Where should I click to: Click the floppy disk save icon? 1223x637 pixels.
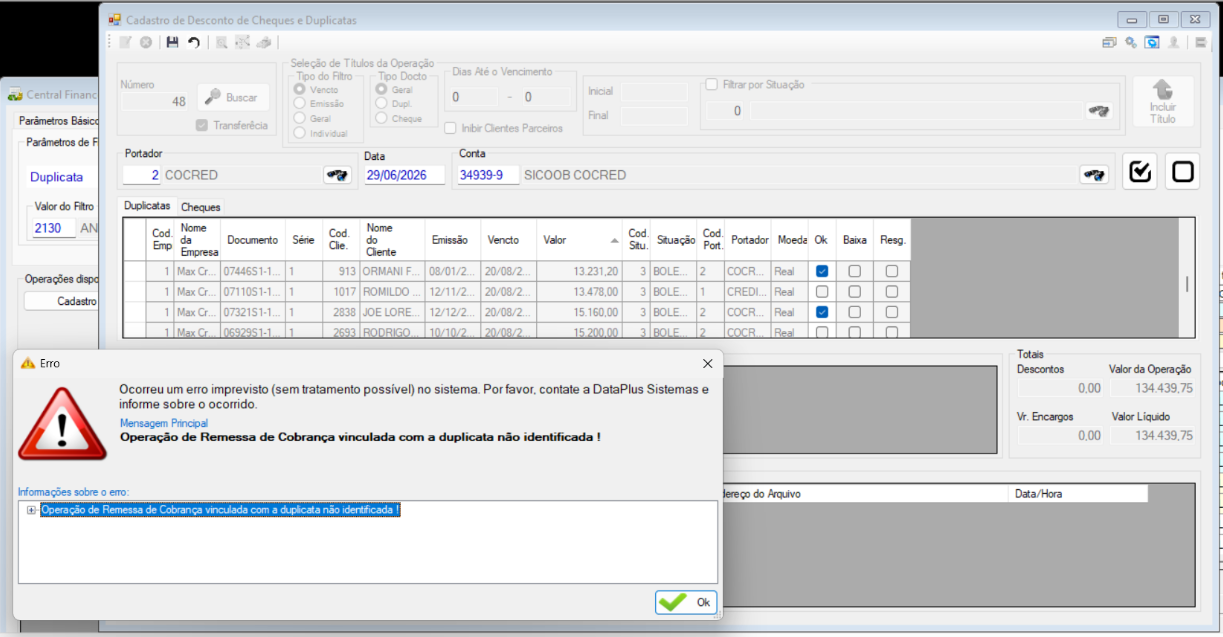coord(172,43)
